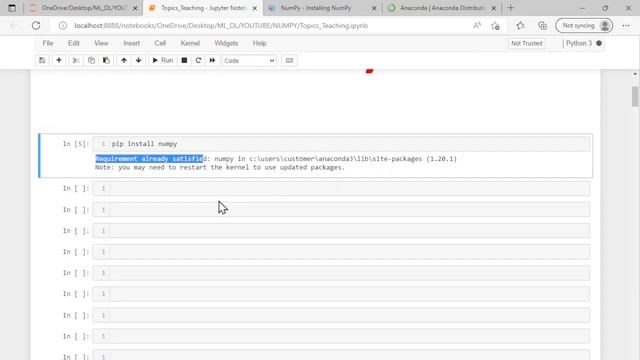The width and height of the screenshot is (640, 360).
Task: Move selected cell up with the arrow
Action: point(124,60)
